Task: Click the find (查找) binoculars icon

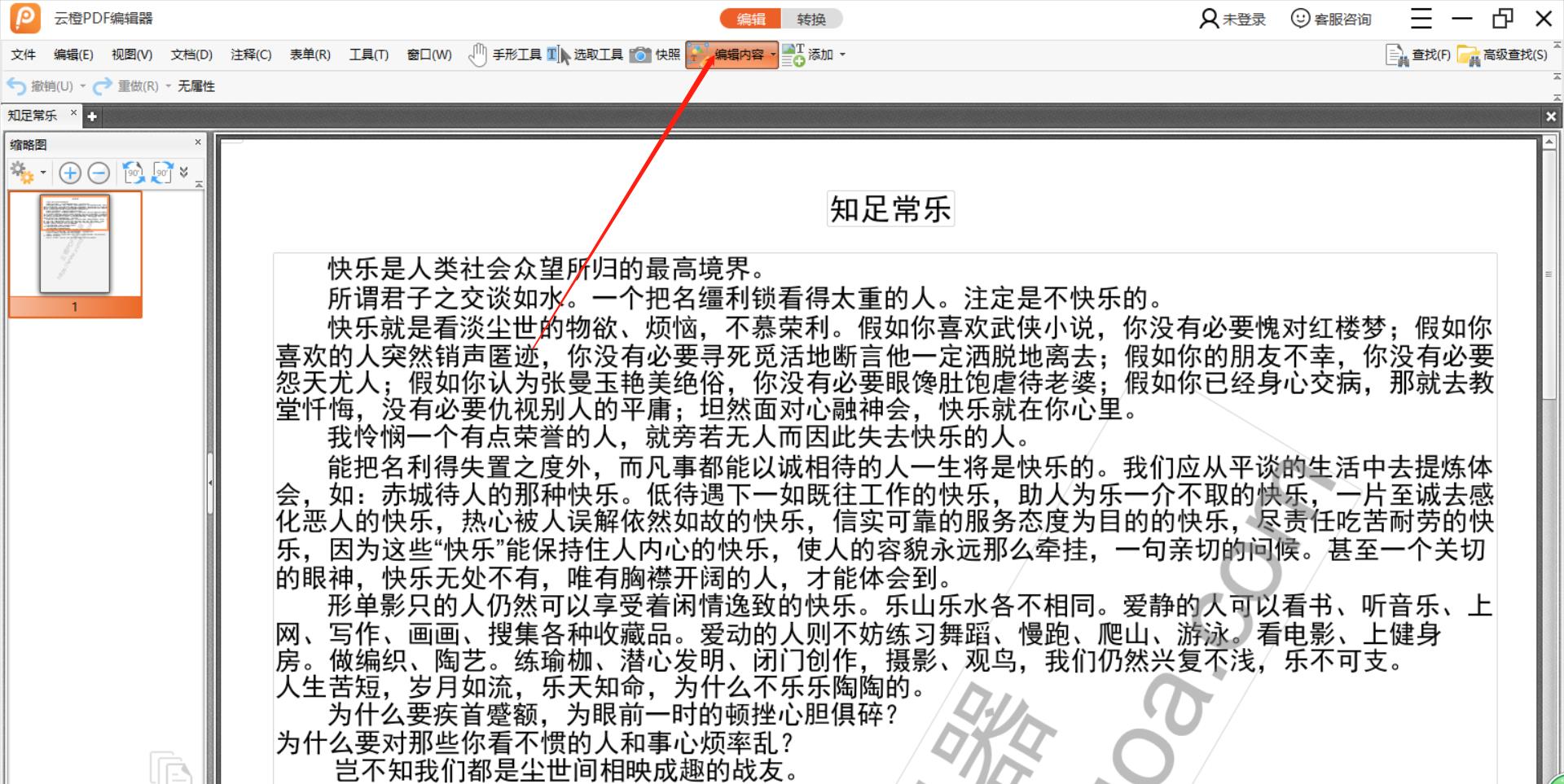Action: coord(1397,55)
